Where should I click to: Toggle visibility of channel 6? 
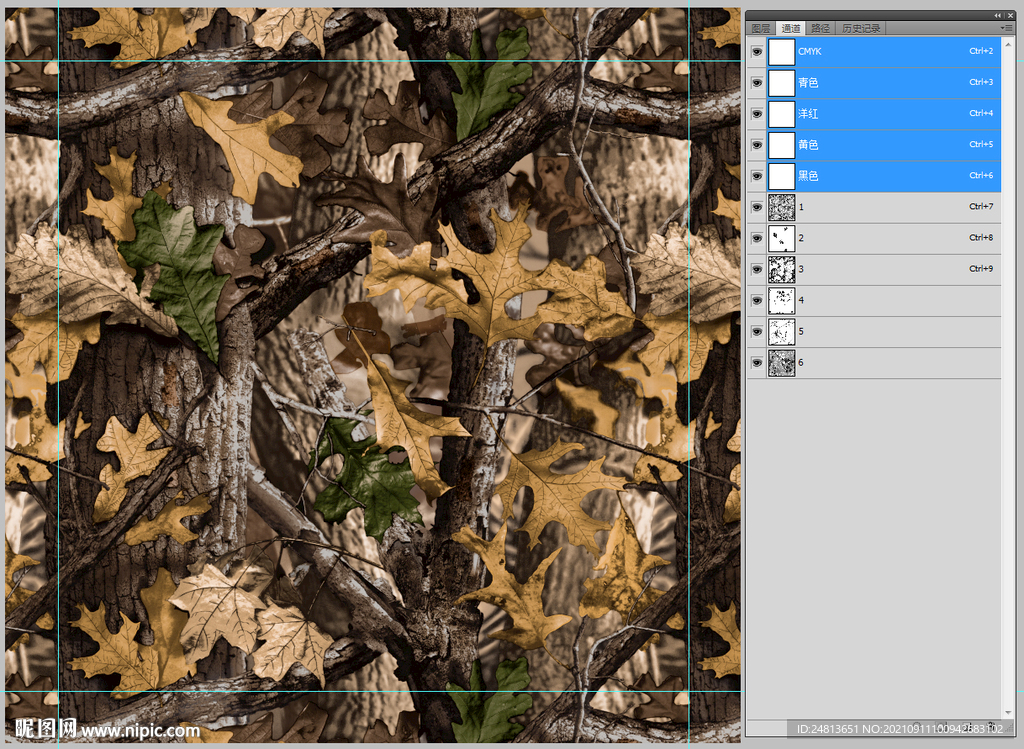[x=757, y=363]
